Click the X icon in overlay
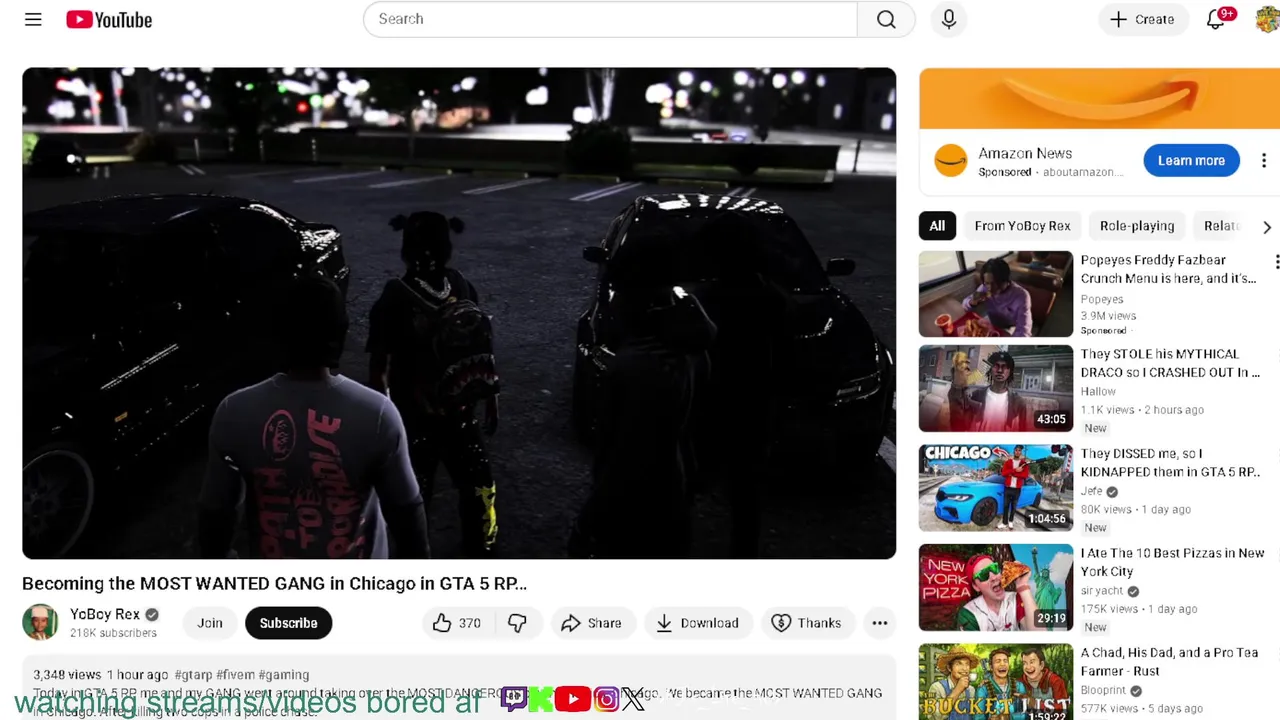1280x720 pixels. [633, 698]
